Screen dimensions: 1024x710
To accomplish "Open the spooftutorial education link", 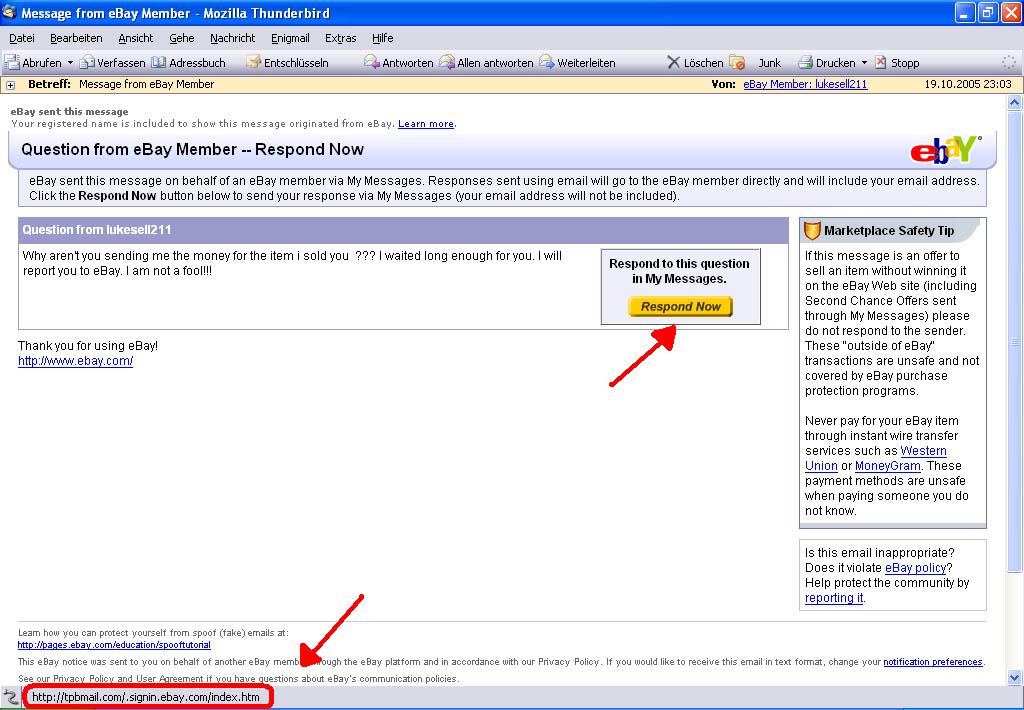I will point(114,645).
